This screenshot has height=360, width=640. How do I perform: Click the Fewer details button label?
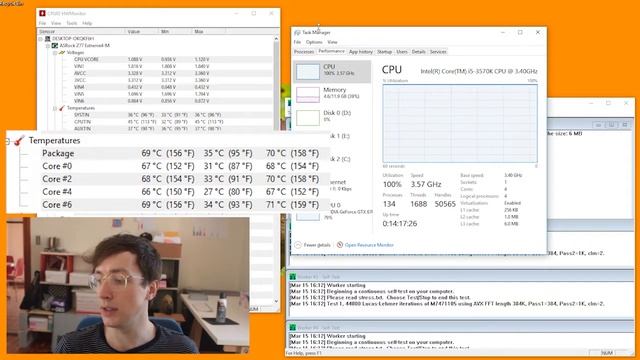pos(317,245)
